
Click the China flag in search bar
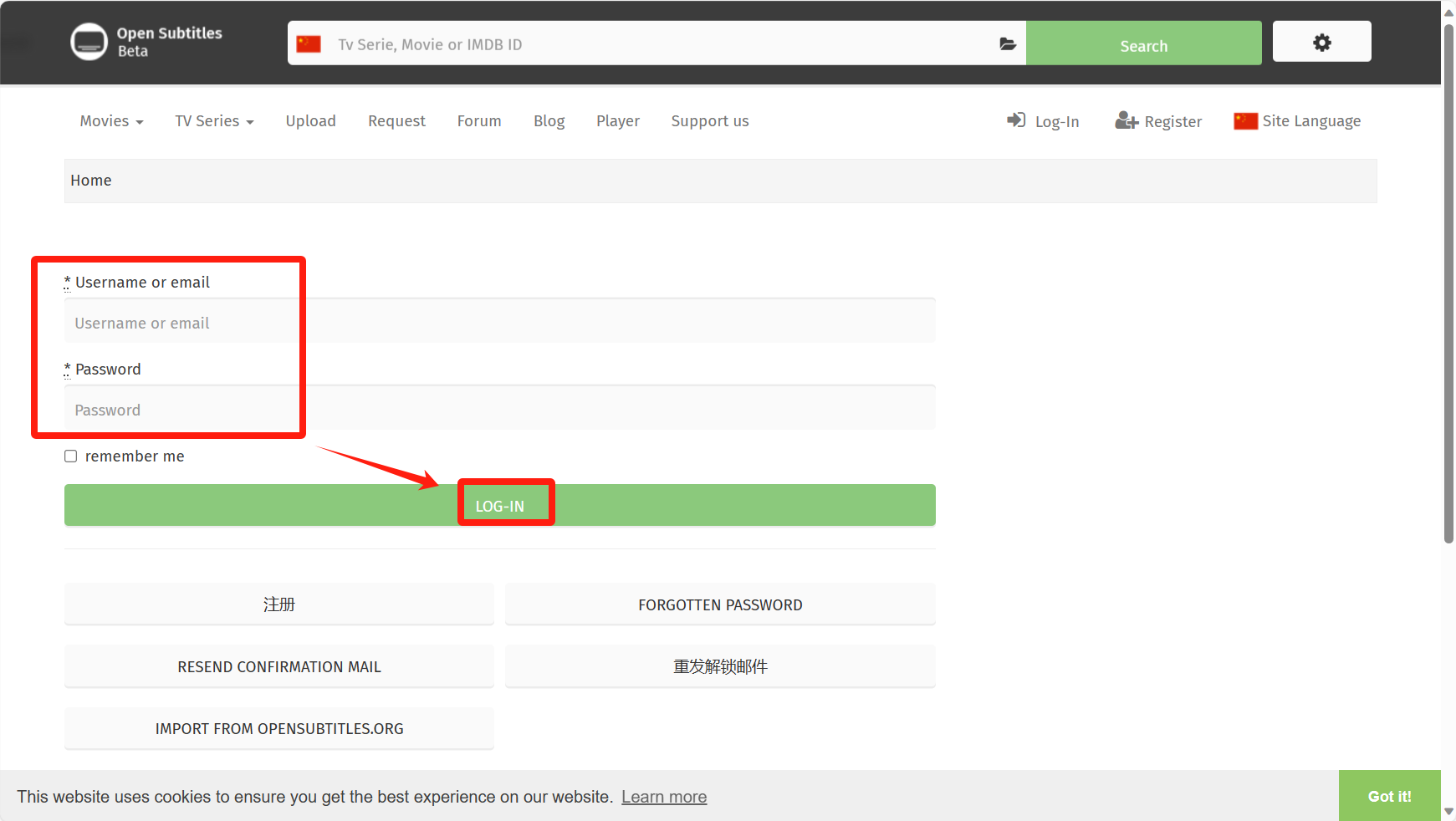pos(309,43)
